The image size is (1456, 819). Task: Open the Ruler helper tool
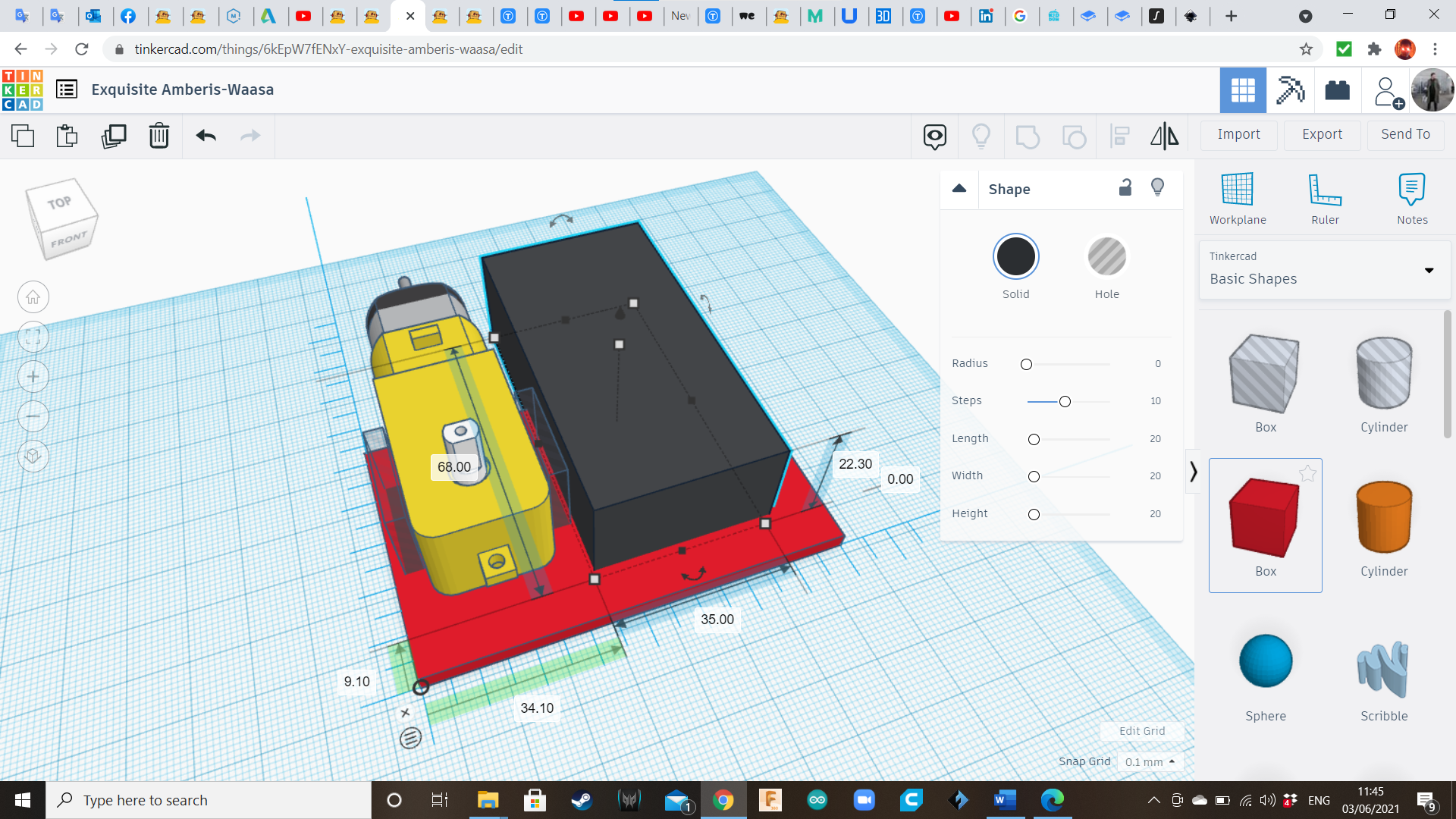(x=1325, y=197)
